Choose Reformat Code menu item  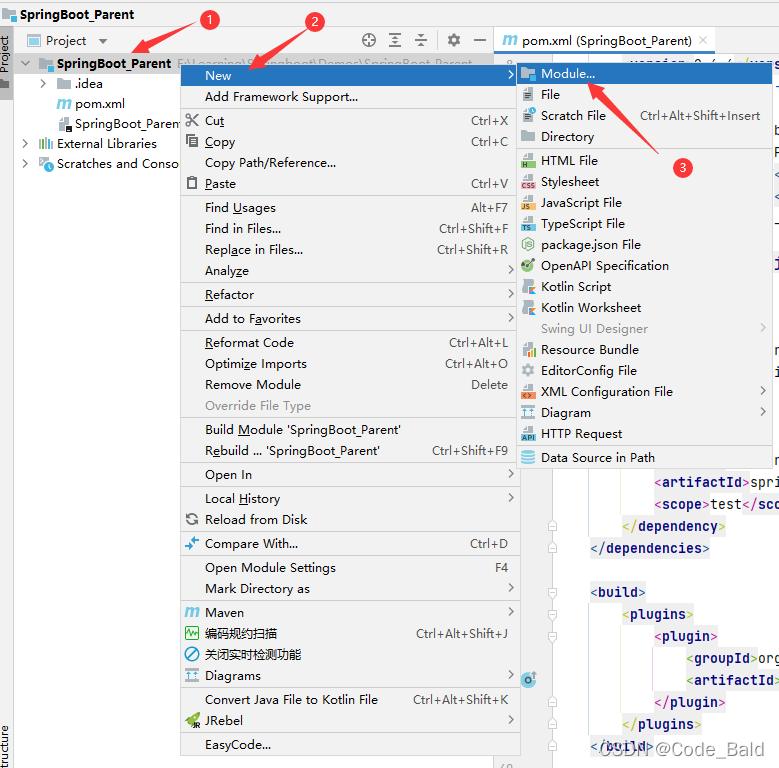pos(350,343)
